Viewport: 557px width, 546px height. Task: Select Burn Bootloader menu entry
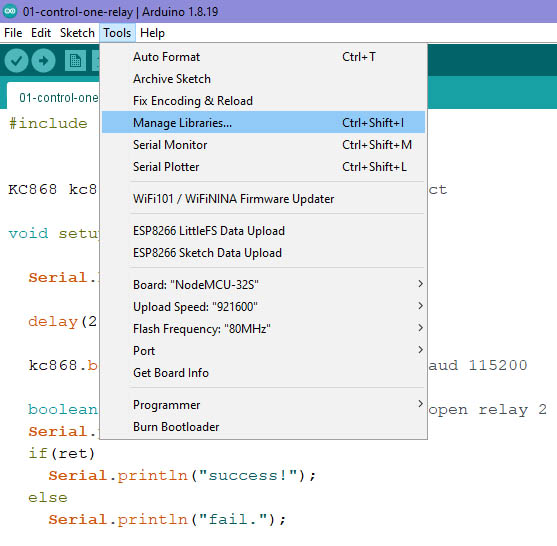click(x=263, y=427)
